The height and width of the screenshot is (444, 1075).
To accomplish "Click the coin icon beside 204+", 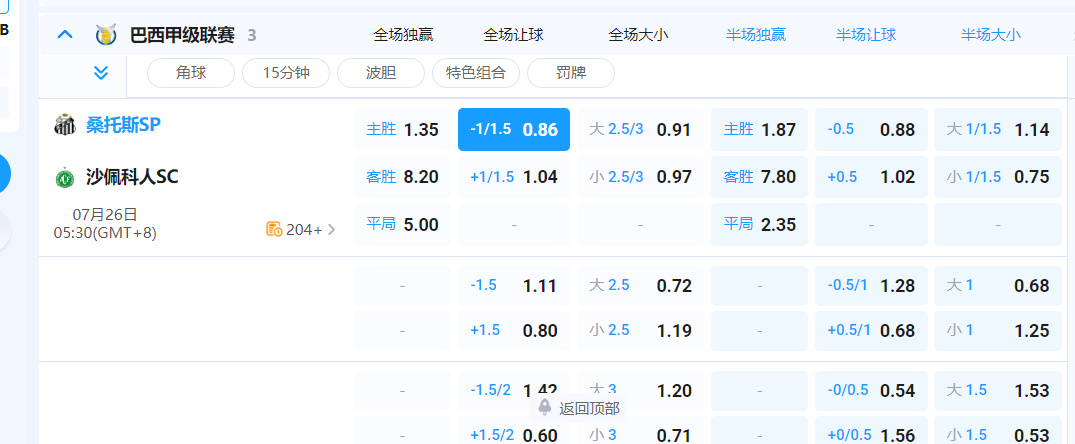I will (274, 230).
